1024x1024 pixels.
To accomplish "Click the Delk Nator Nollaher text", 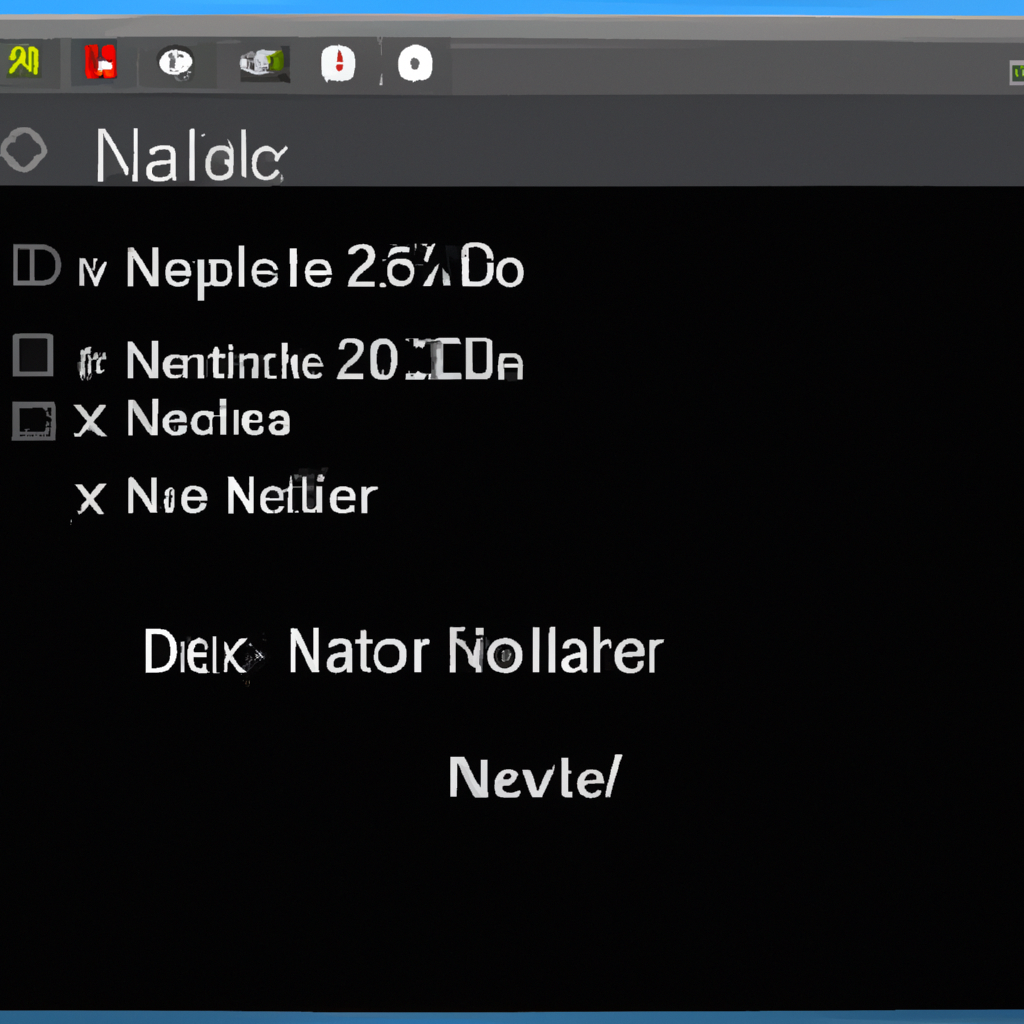I will [x=403, y=653].
